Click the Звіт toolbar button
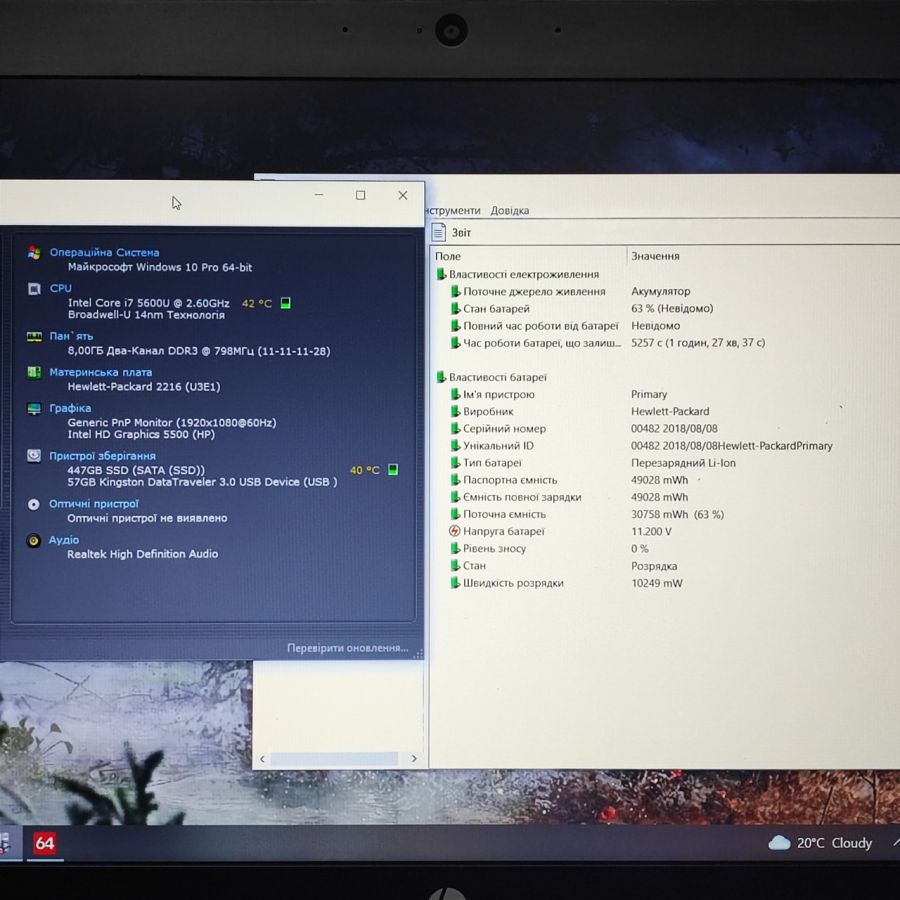The height and width of the screenshot is (900, 900). (x=452, y=232)
